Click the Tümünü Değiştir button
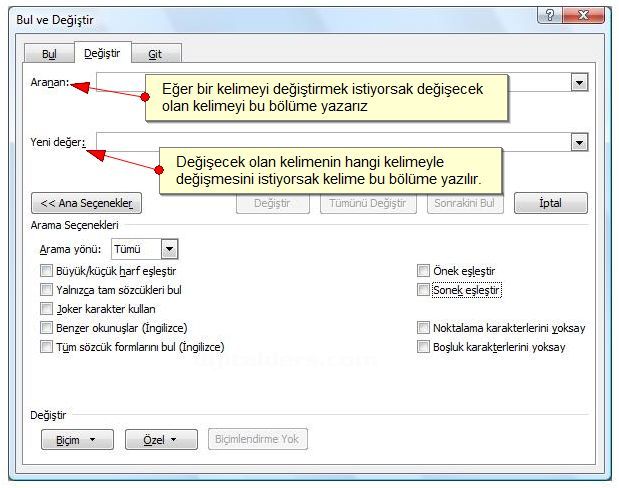 368,203
